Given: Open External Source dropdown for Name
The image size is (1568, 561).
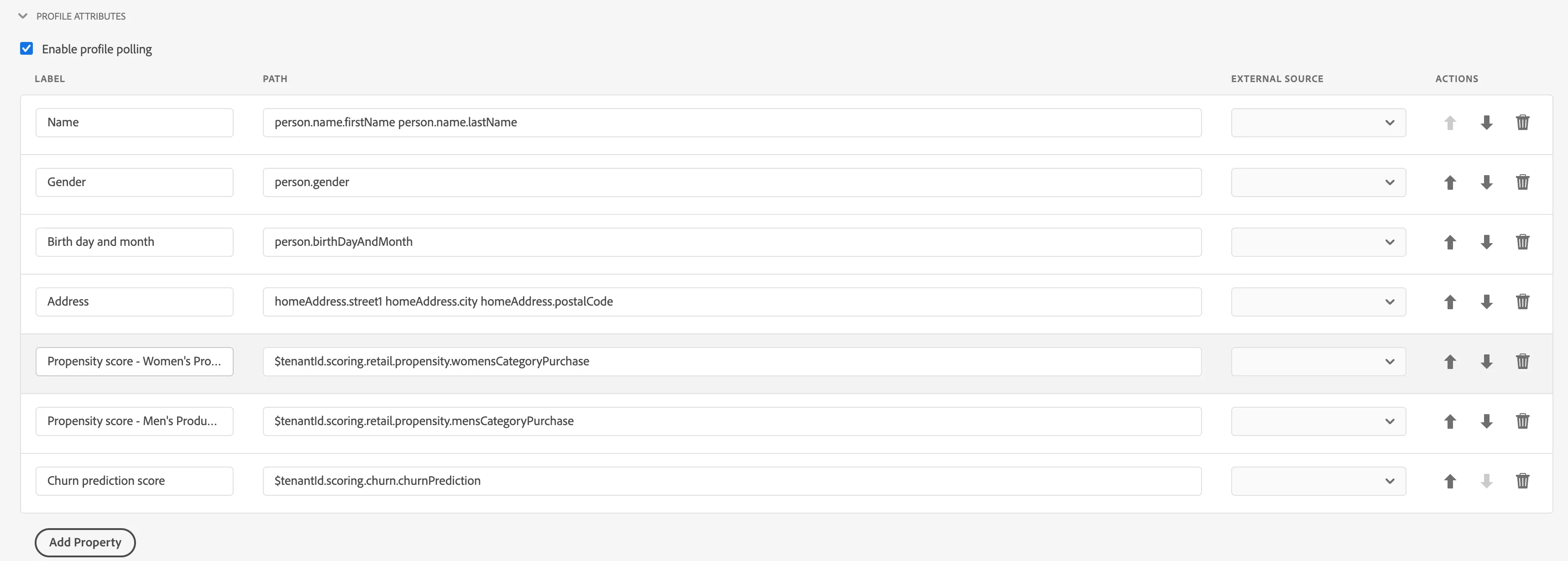Looking at the screenshot, I should click(x=1318, y=123).
